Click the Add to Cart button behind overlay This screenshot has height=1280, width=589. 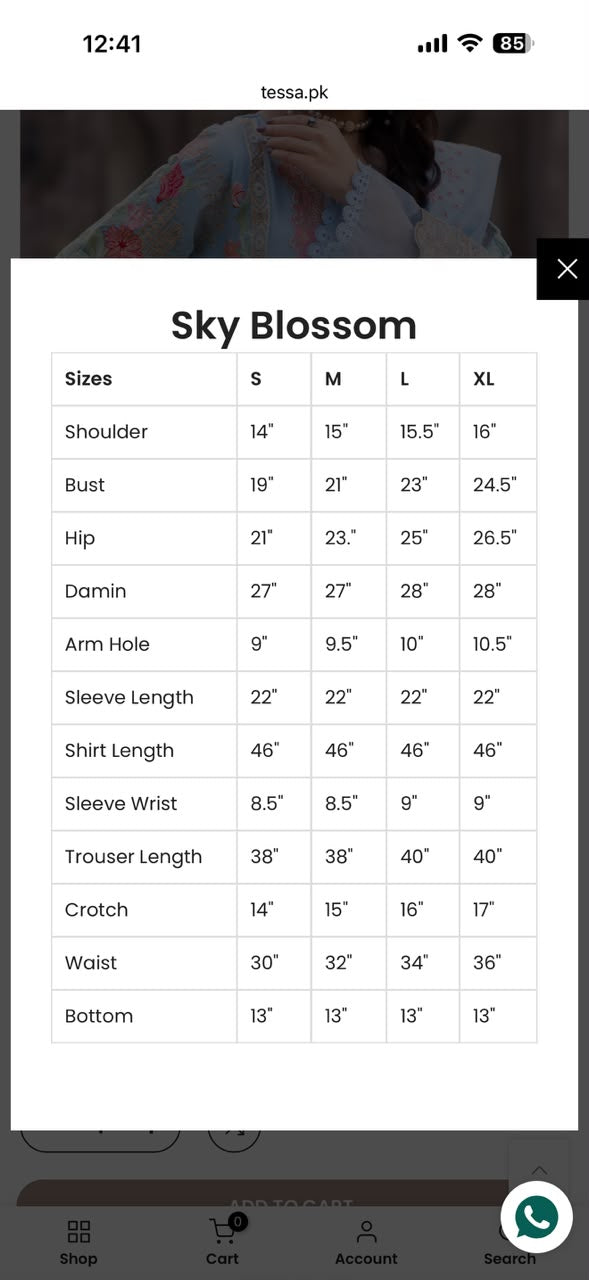tap(289, 1199)
